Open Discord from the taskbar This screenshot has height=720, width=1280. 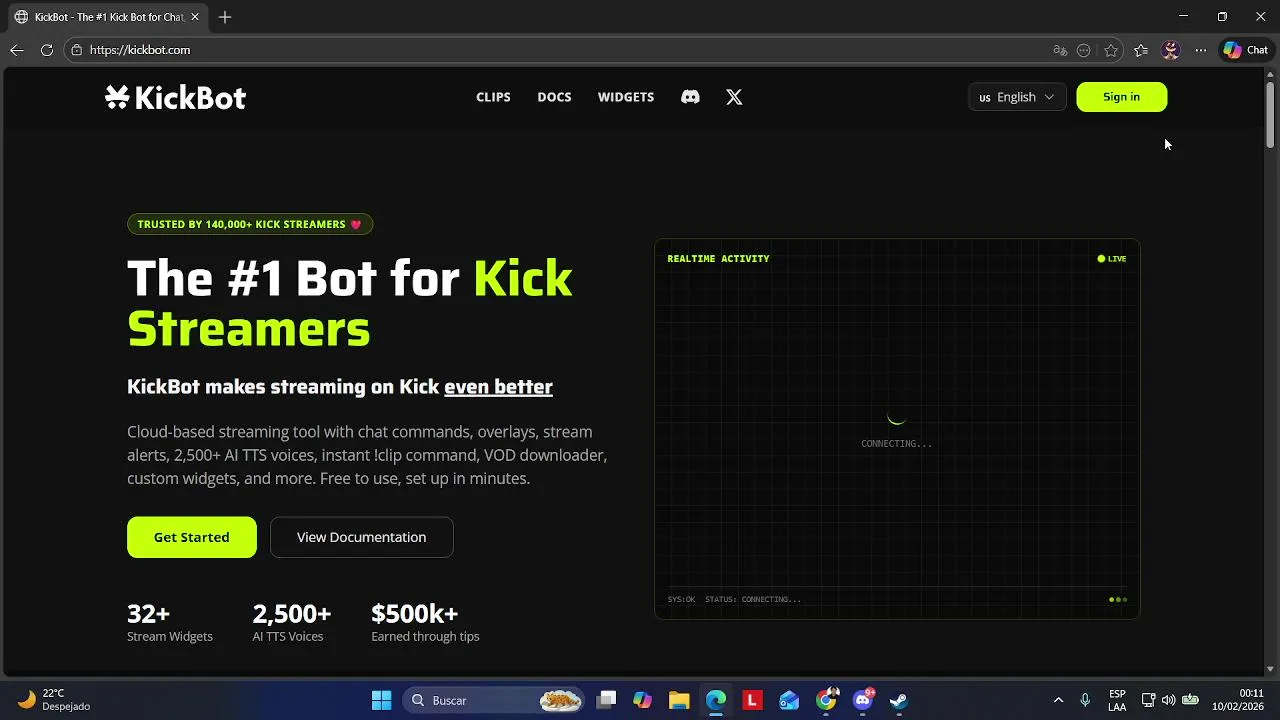(863, 700)
